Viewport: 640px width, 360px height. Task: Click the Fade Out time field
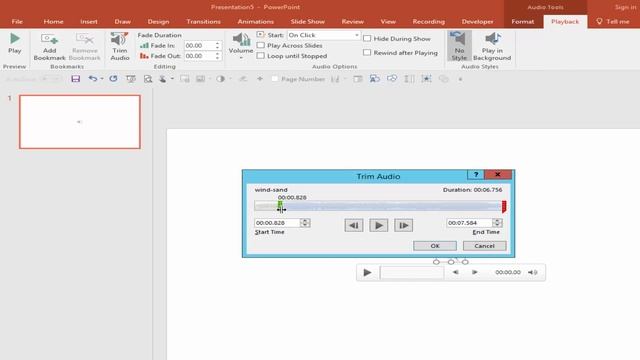199,56
